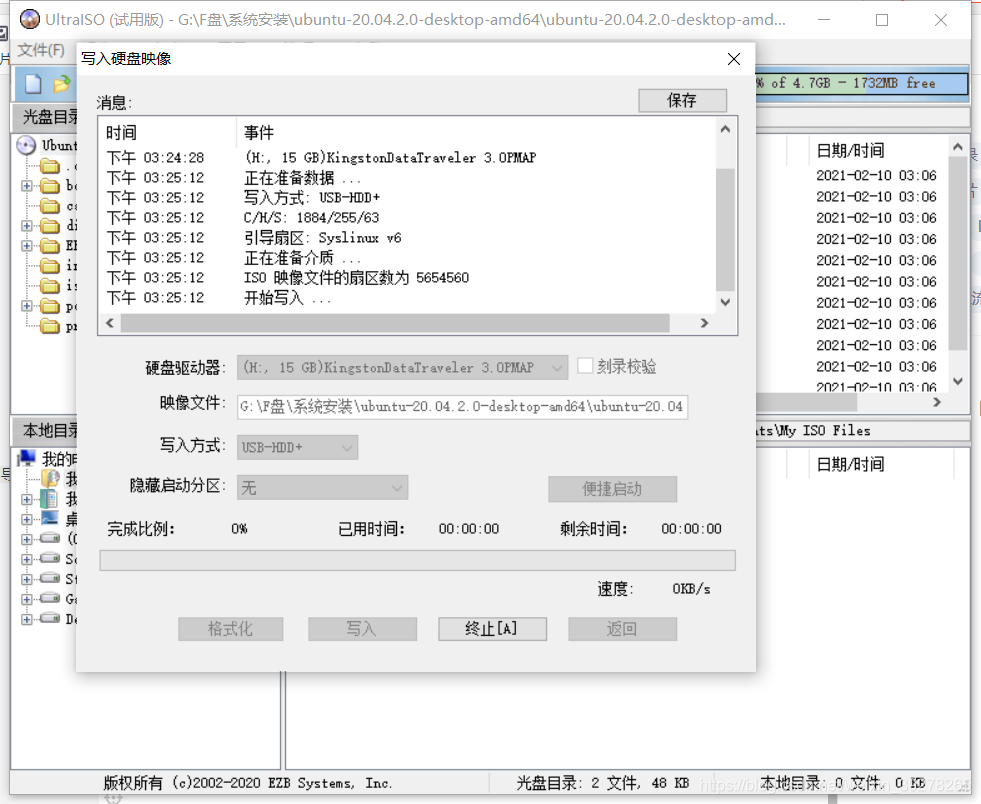
Task: Expand the 'D' drive node in local tree
Action: (26, 619)
